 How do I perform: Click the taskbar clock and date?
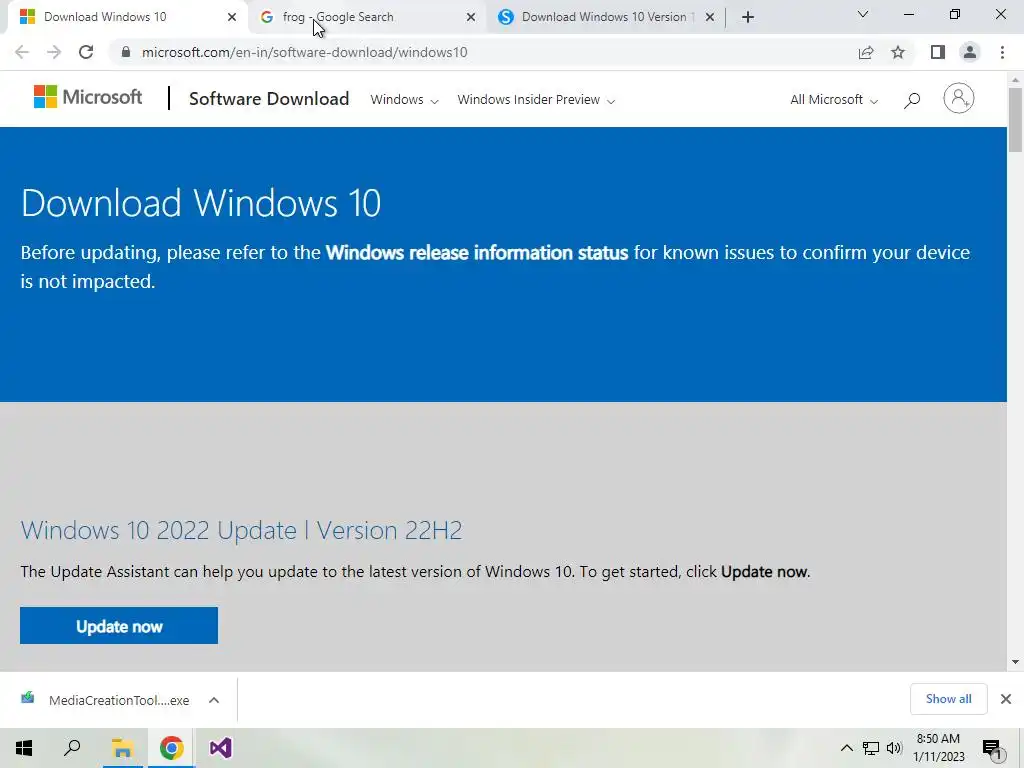coord(938,748)
